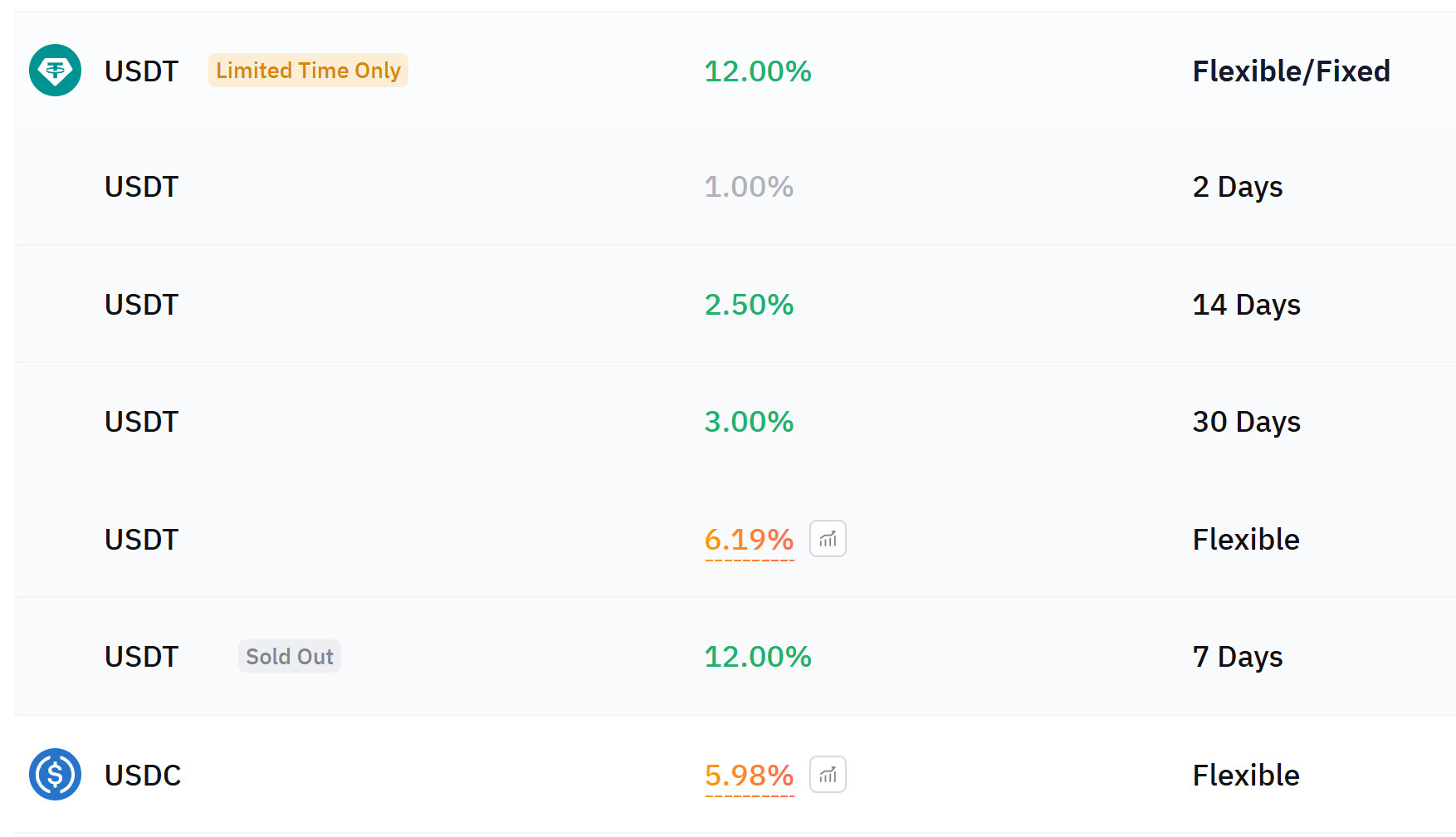The image size is (1456, 837).
Task: Click the 5.98% underlined APR value
Action: [749, 776]
